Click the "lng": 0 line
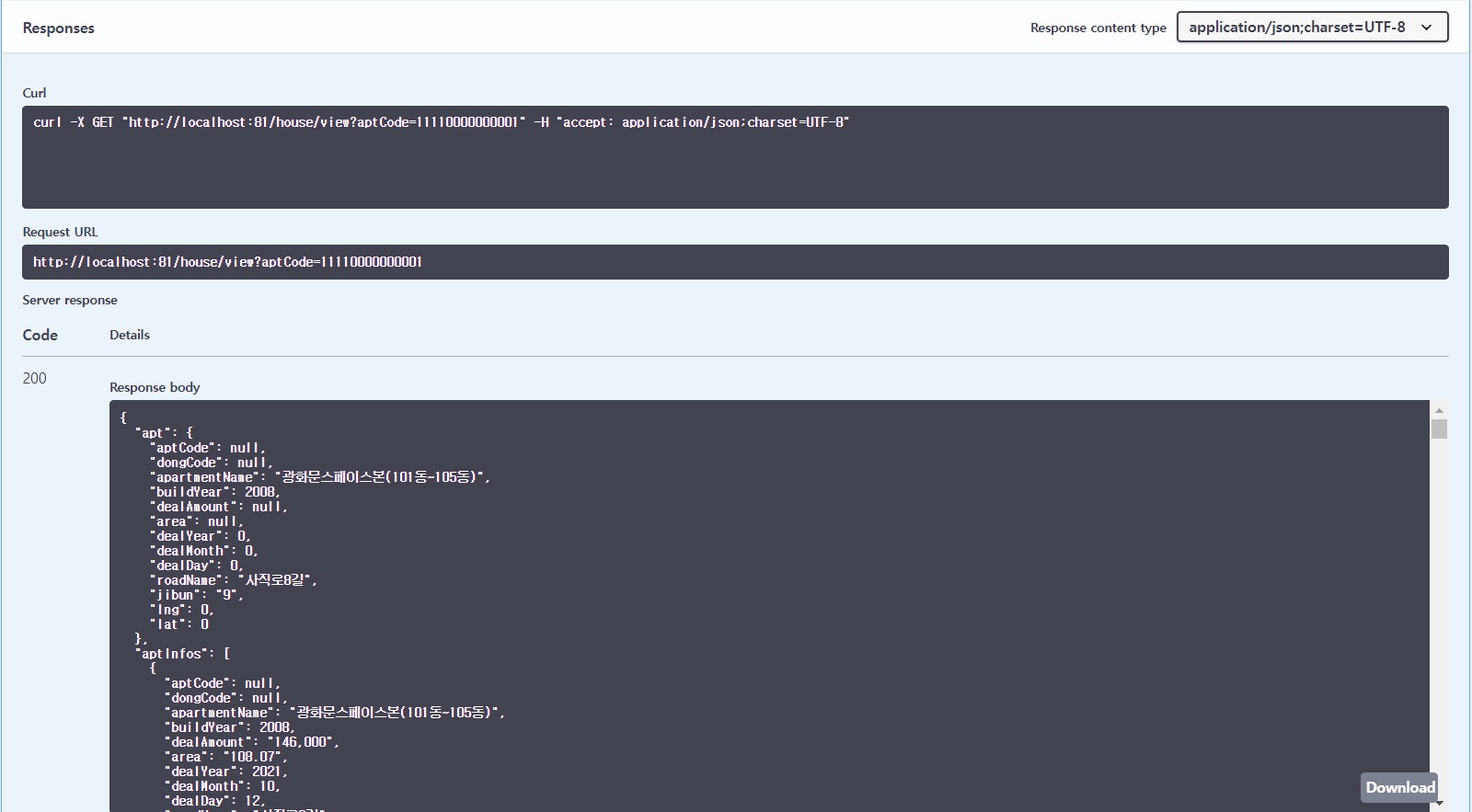The height and width of the screenshot is (812, 1472). pos(182,610)
